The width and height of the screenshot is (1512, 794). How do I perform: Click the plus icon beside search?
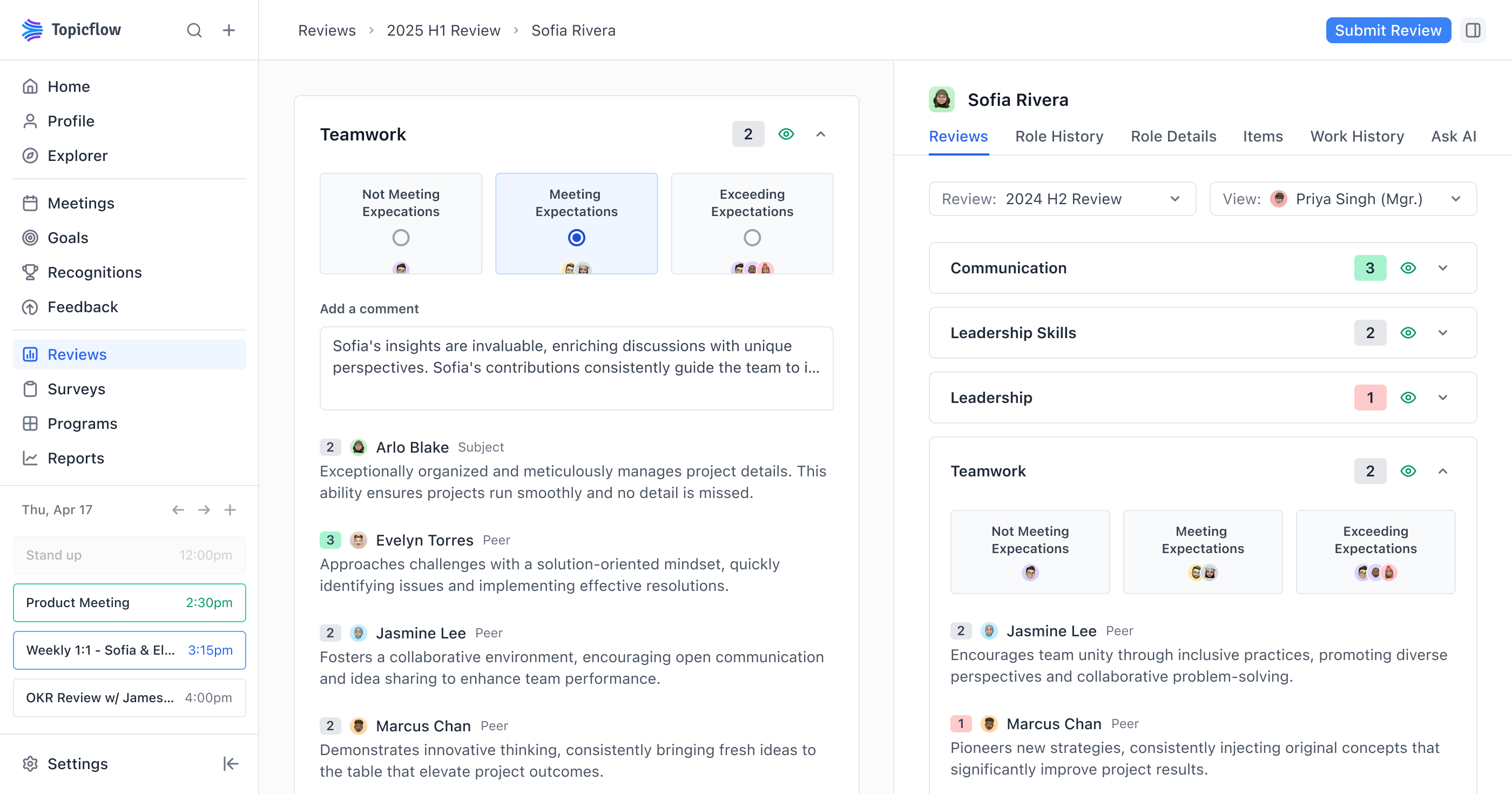click(229, 30)
